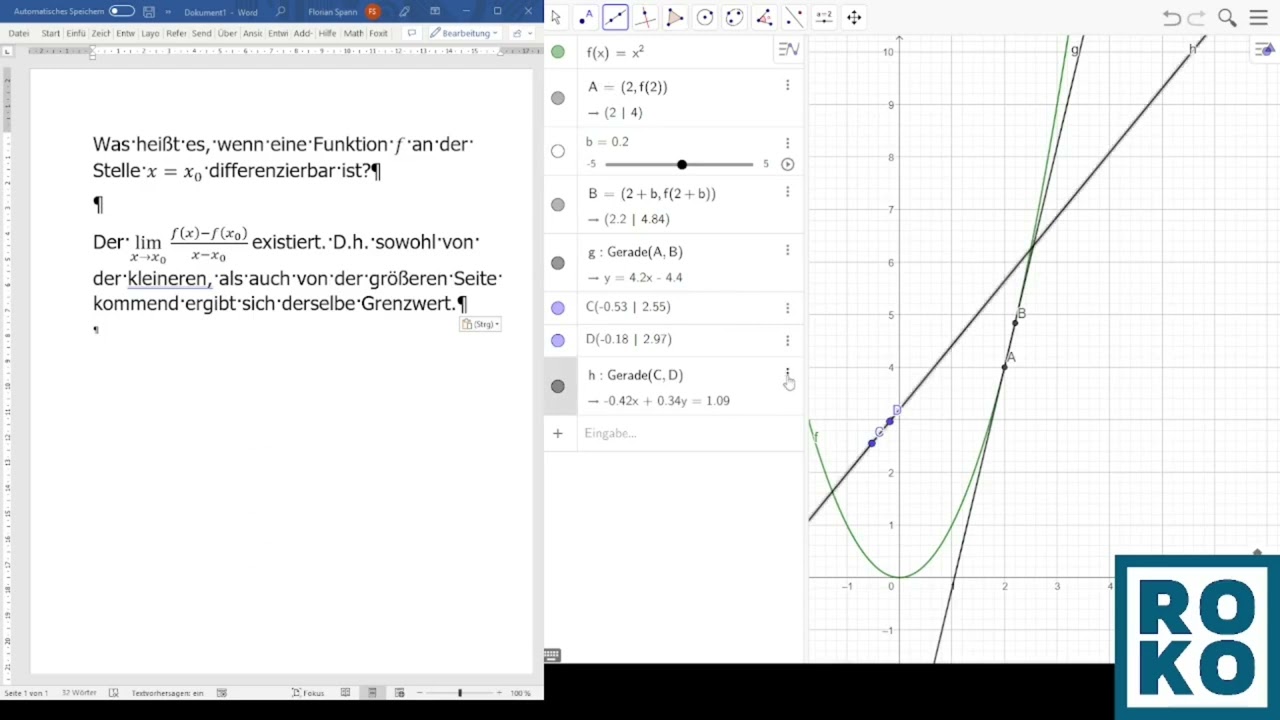The width and height of the screenshot is (1280, 720).
Task: Open the graphics view style bar
Action: point(1266,50)
